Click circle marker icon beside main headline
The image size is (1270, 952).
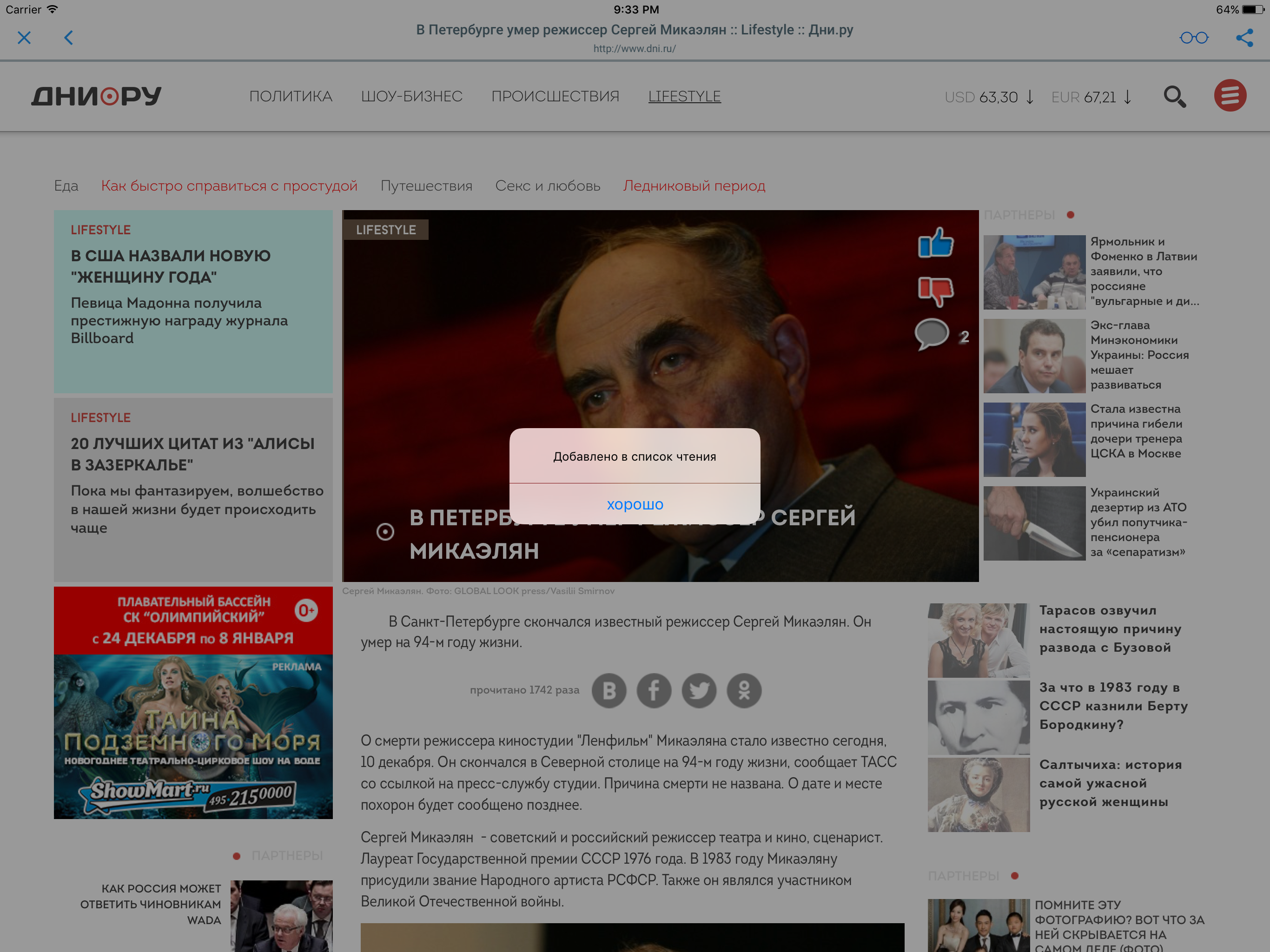385,532
